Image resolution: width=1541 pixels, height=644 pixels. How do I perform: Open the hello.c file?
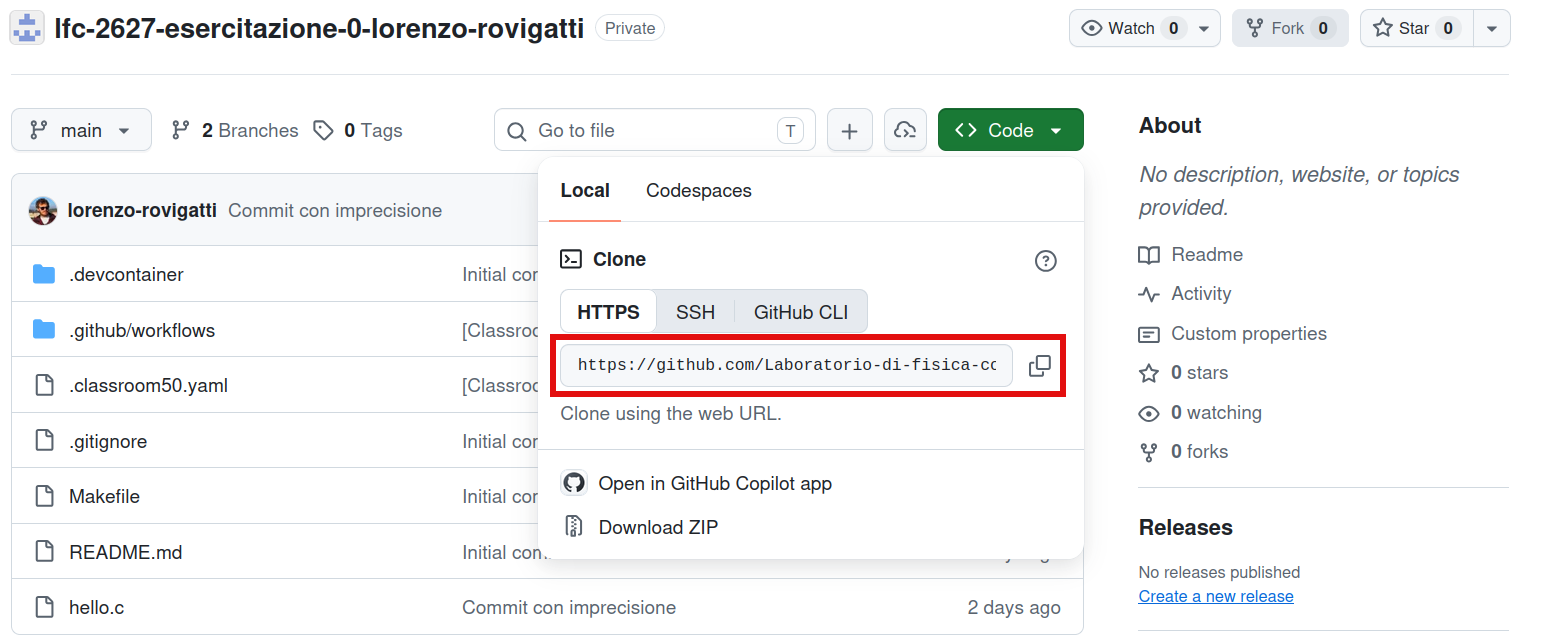pyautogui.click(x=96, y=607)
